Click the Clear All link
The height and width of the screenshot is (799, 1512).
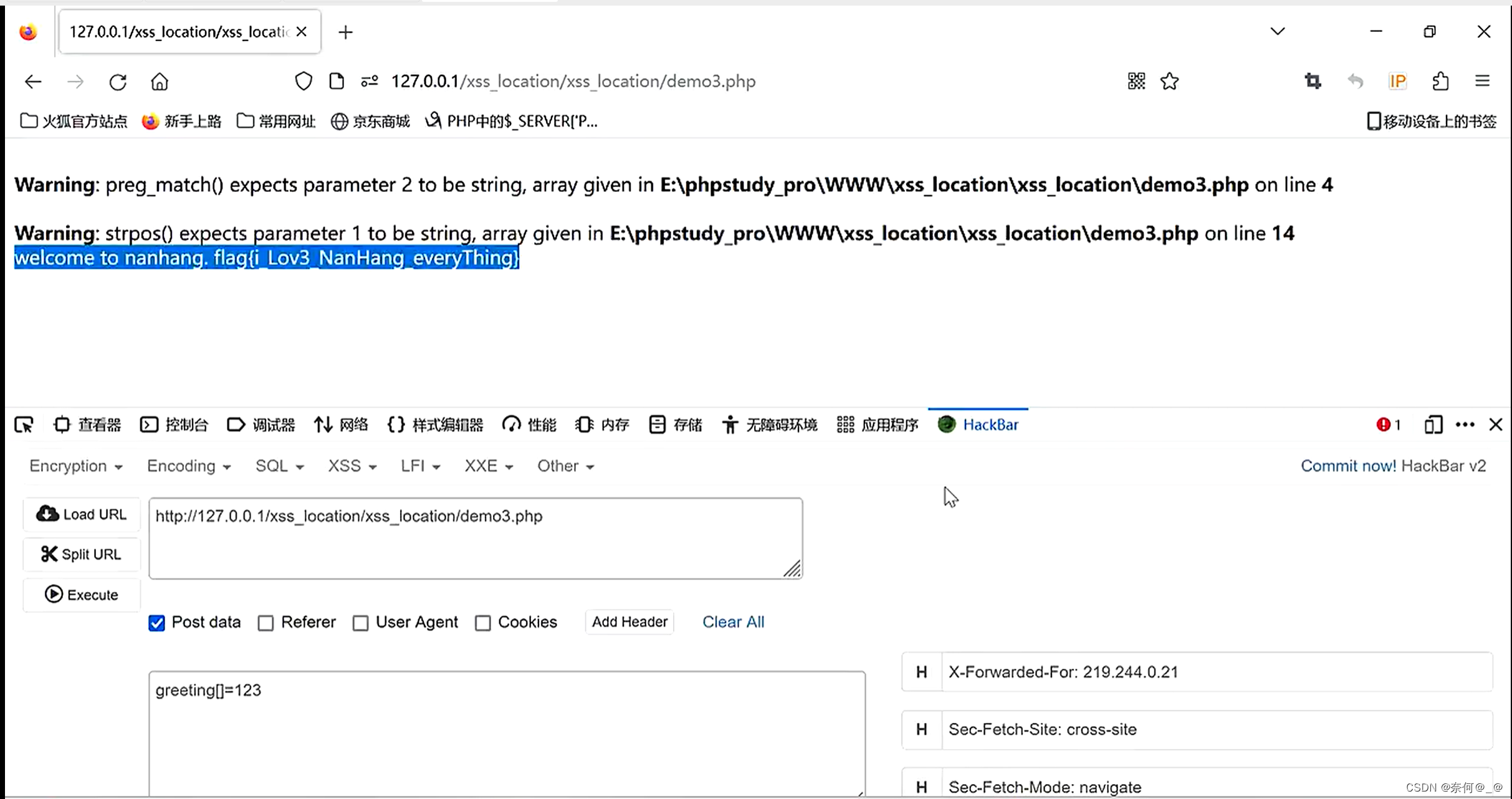click(x=733, y=622)
